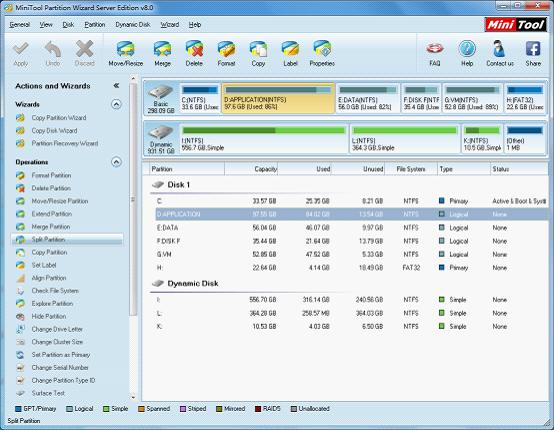
Task: Click the Apply checkmark toolbar icon
Action: pos(20,53)
